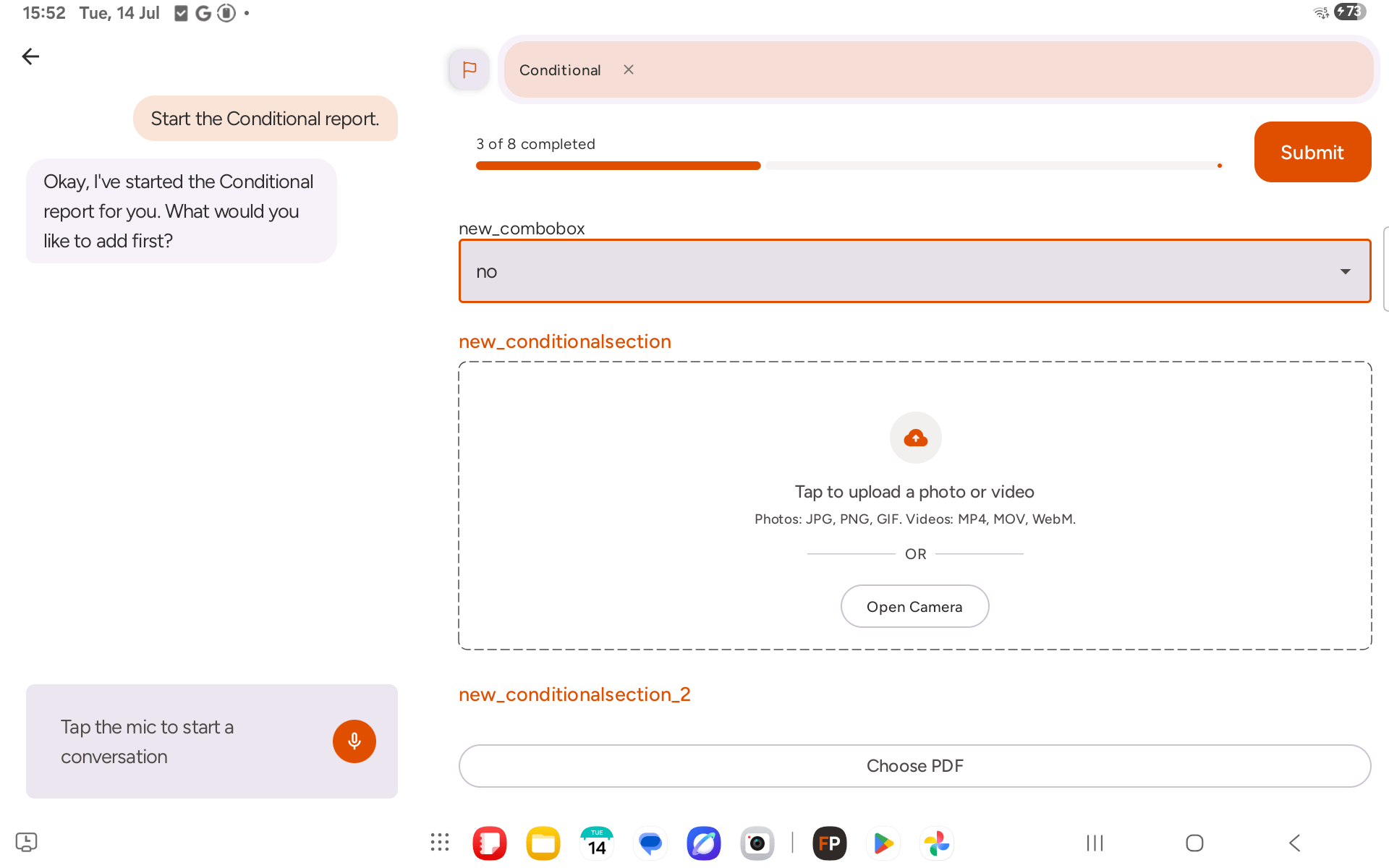Tap the microphone button
Image resolution: width=1389 pixels, height=868 pixels.
point(354,741)
